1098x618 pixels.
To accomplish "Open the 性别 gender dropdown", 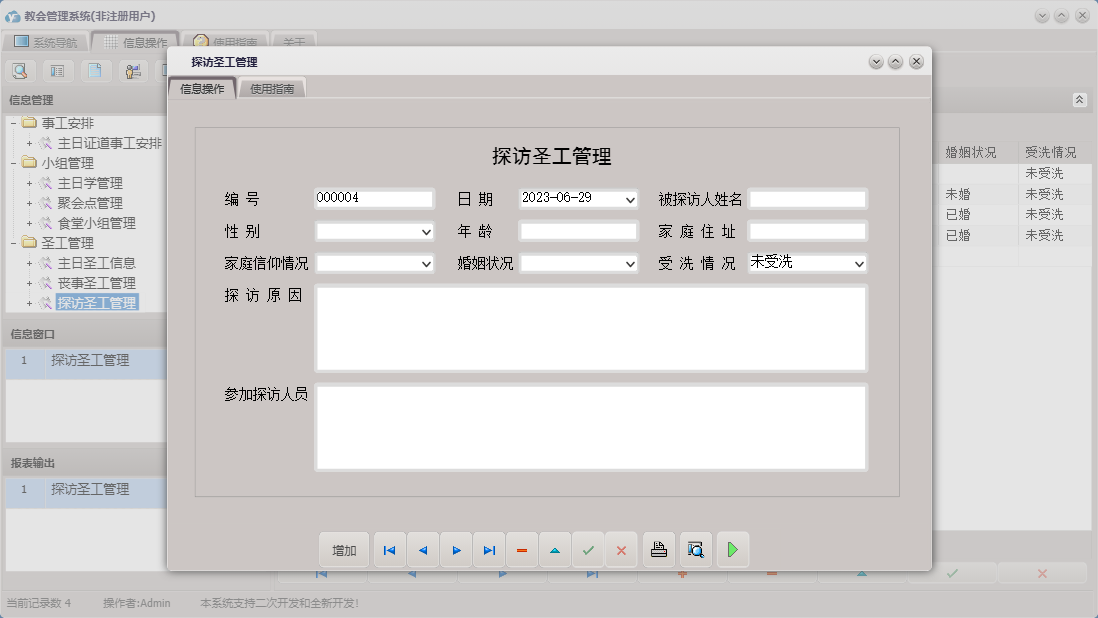I will (425, 231).
